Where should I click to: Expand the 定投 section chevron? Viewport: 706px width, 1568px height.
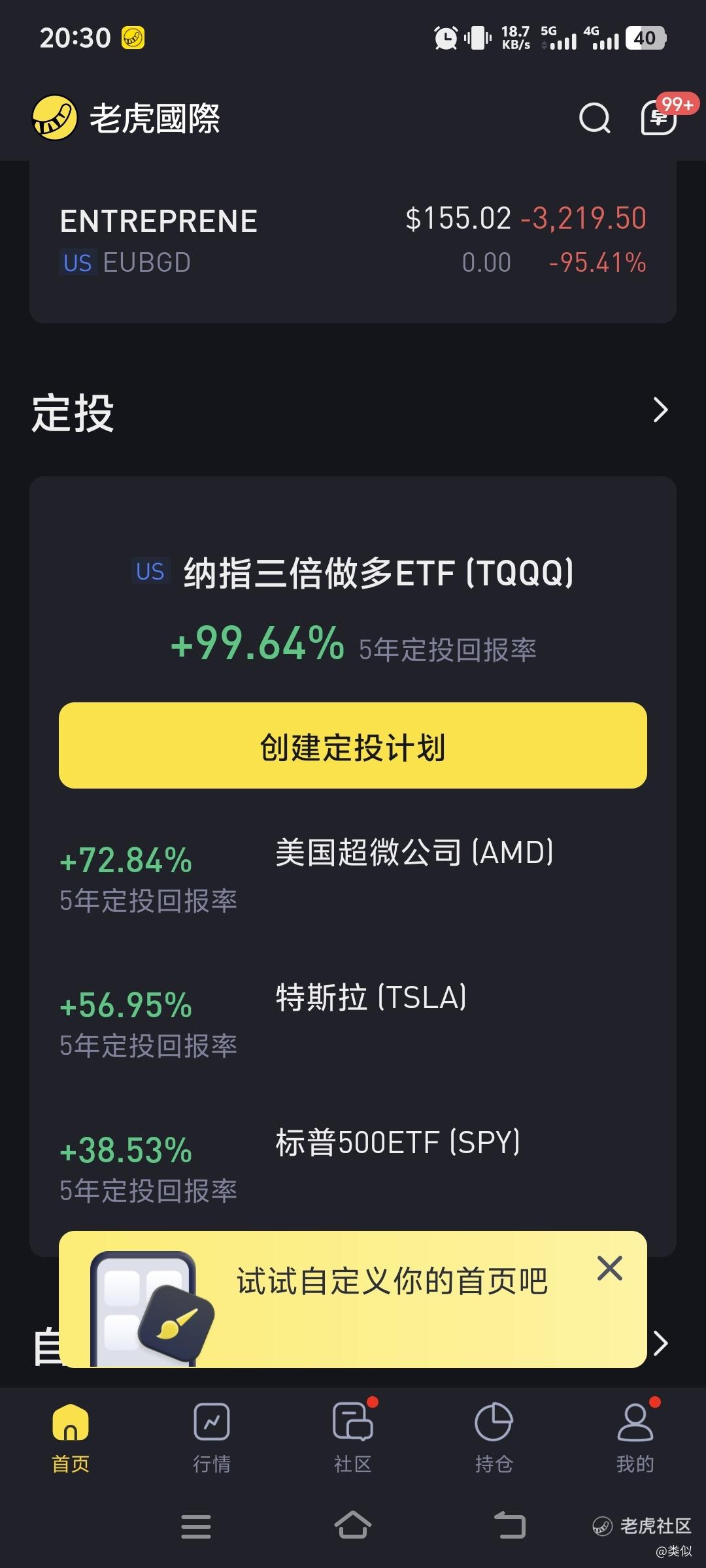tap(660, 410)
